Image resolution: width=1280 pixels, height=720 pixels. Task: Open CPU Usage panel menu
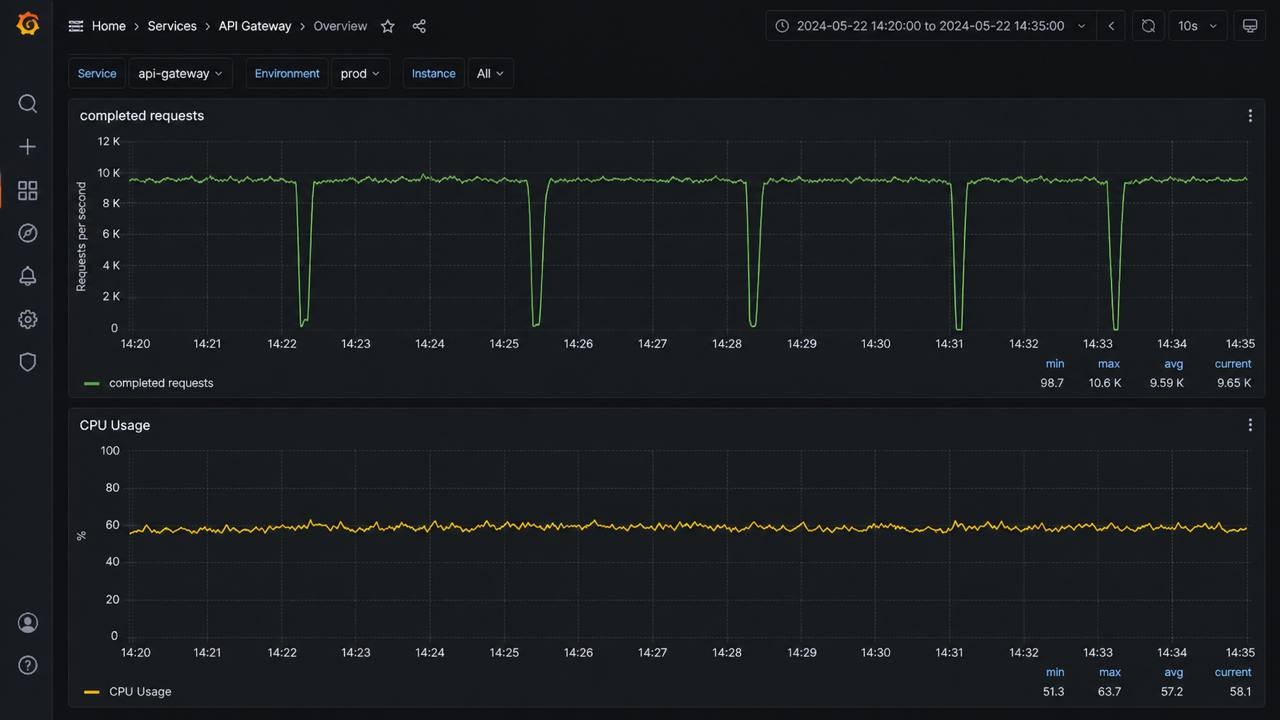[x=1250, y=425]
